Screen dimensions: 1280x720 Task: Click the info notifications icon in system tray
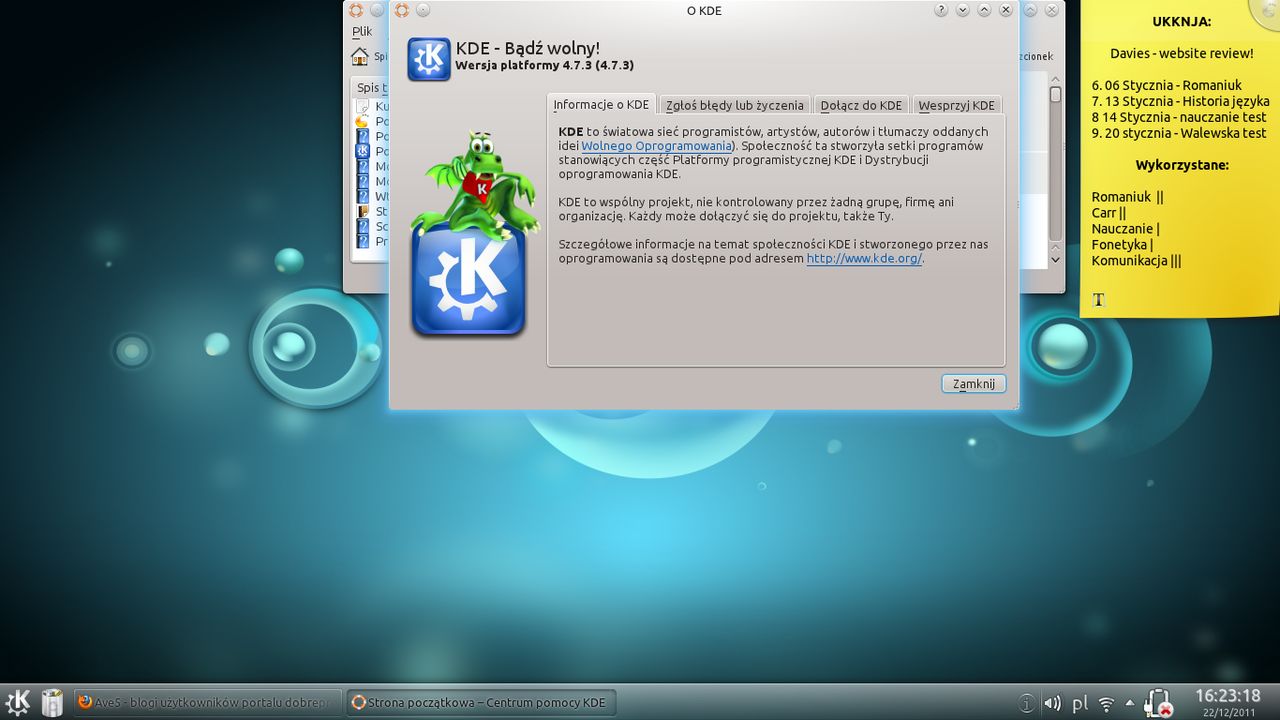[x=1026, y=703]
